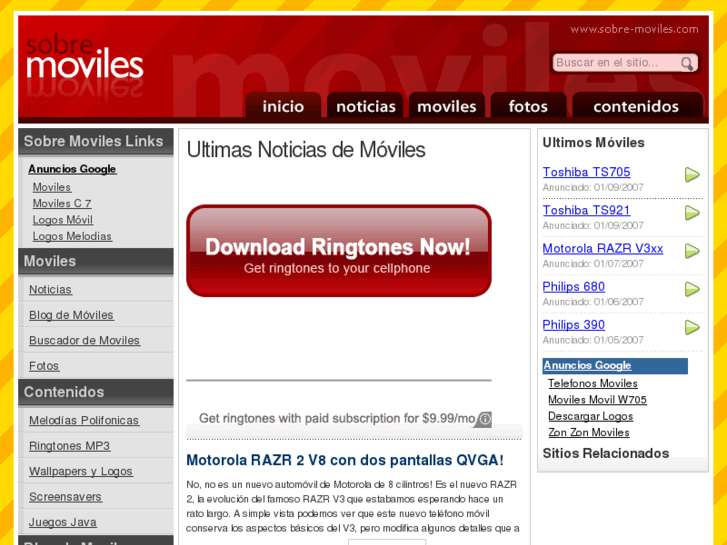Open Juegos Java link
The height and width of the screenshot is (545, 727).
click(63, 522)
